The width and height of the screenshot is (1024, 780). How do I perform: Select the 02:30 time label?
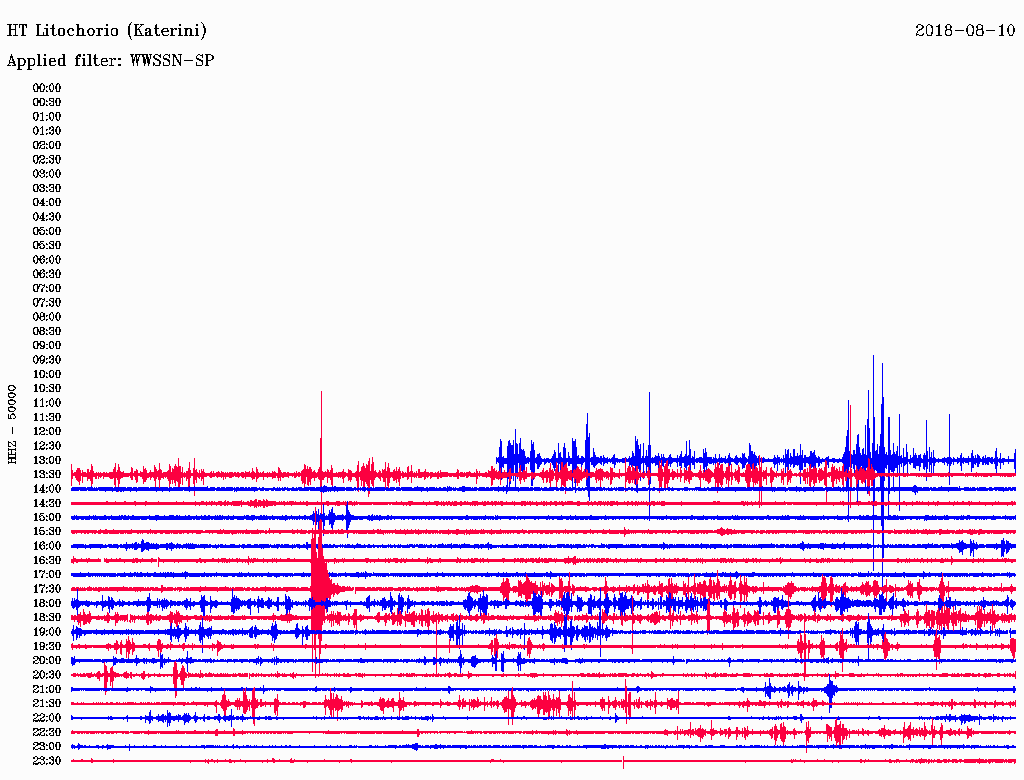pyautogui.click(x=47, y=160)
